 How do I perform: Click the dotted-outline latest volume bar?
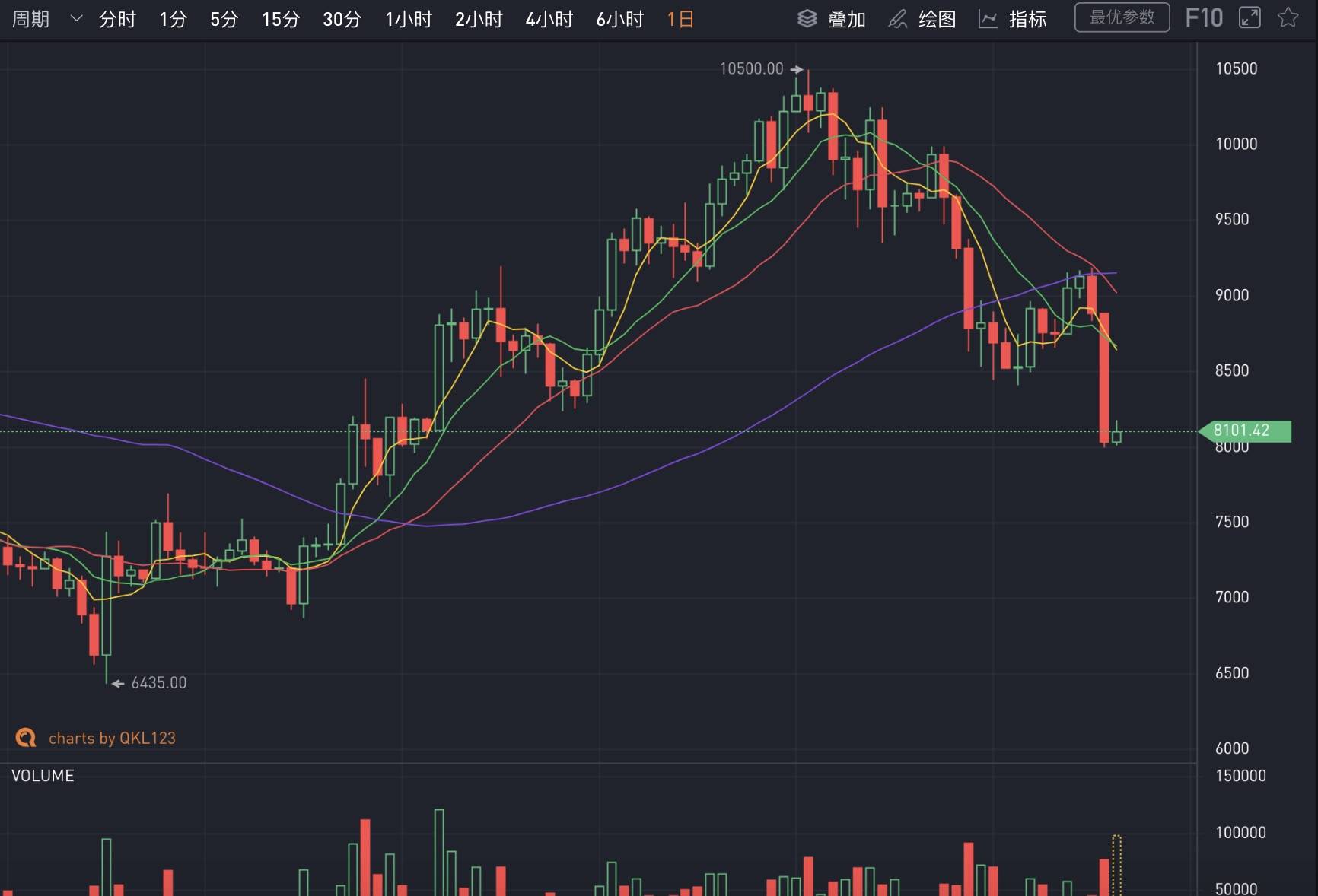[1116, 866]
